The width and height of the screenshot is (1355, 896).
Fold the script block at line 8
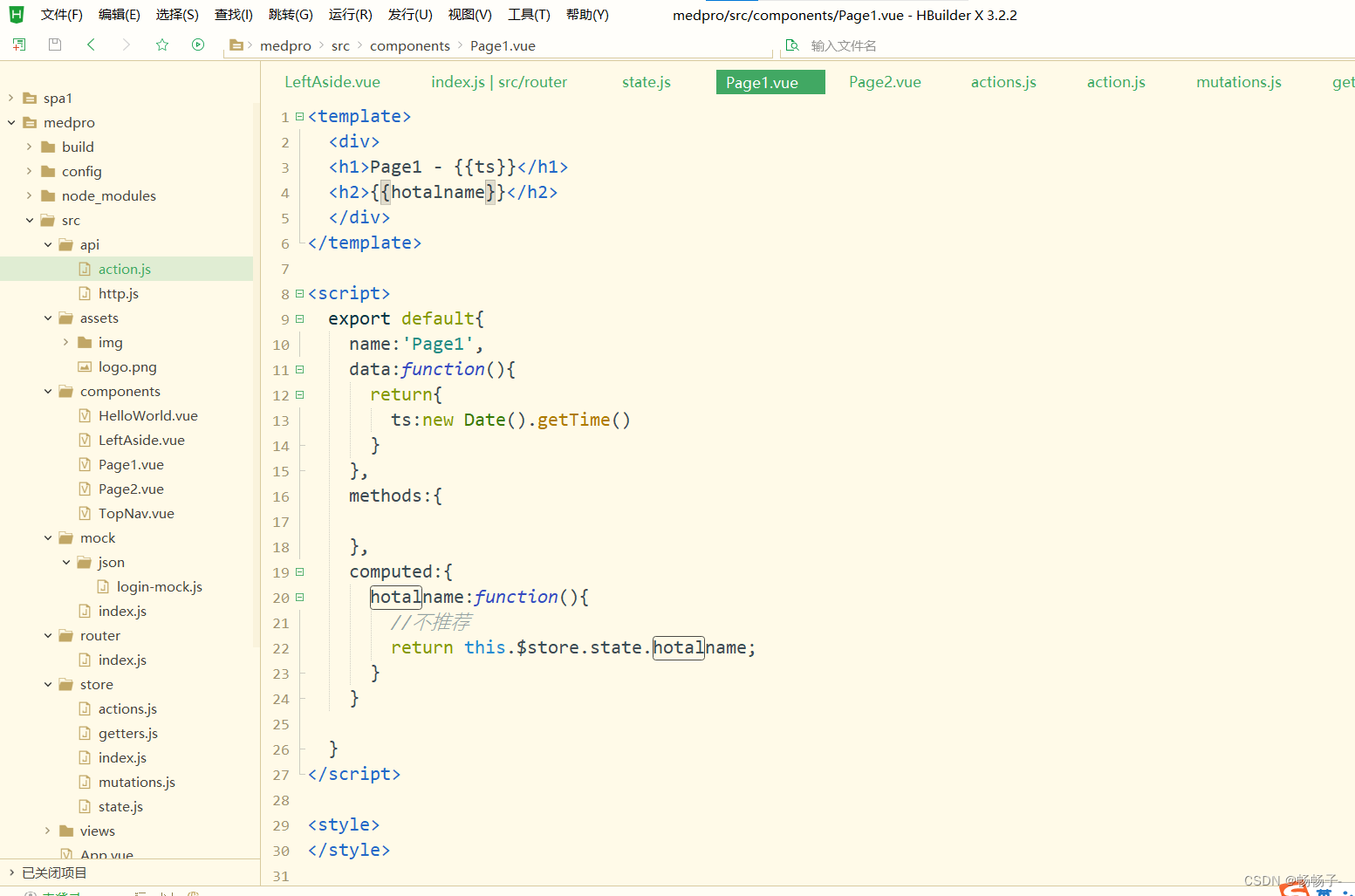(299, 293)
